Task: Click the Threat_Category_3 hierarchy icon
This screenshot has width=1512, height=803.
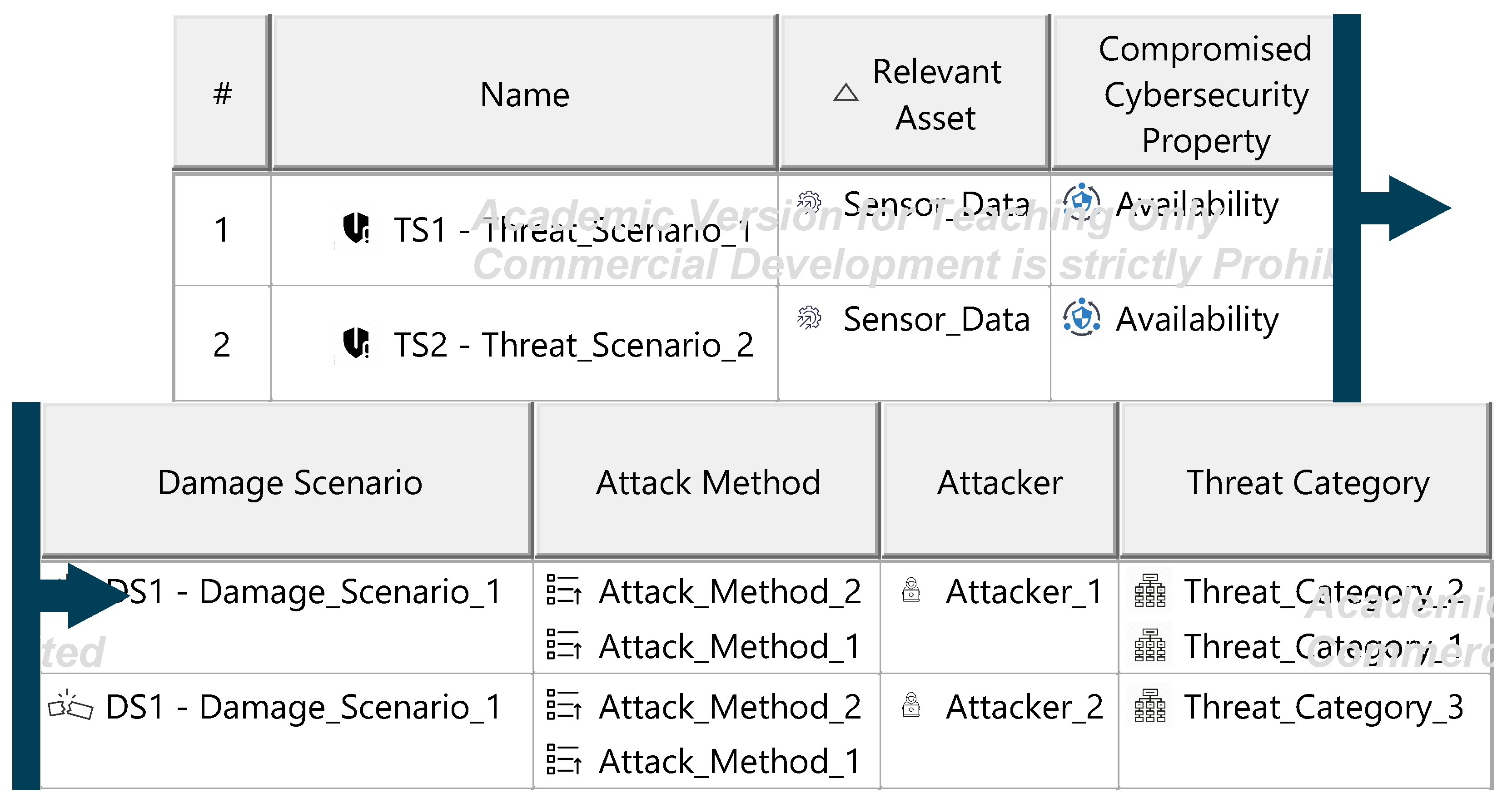Action: point(1150,705)
